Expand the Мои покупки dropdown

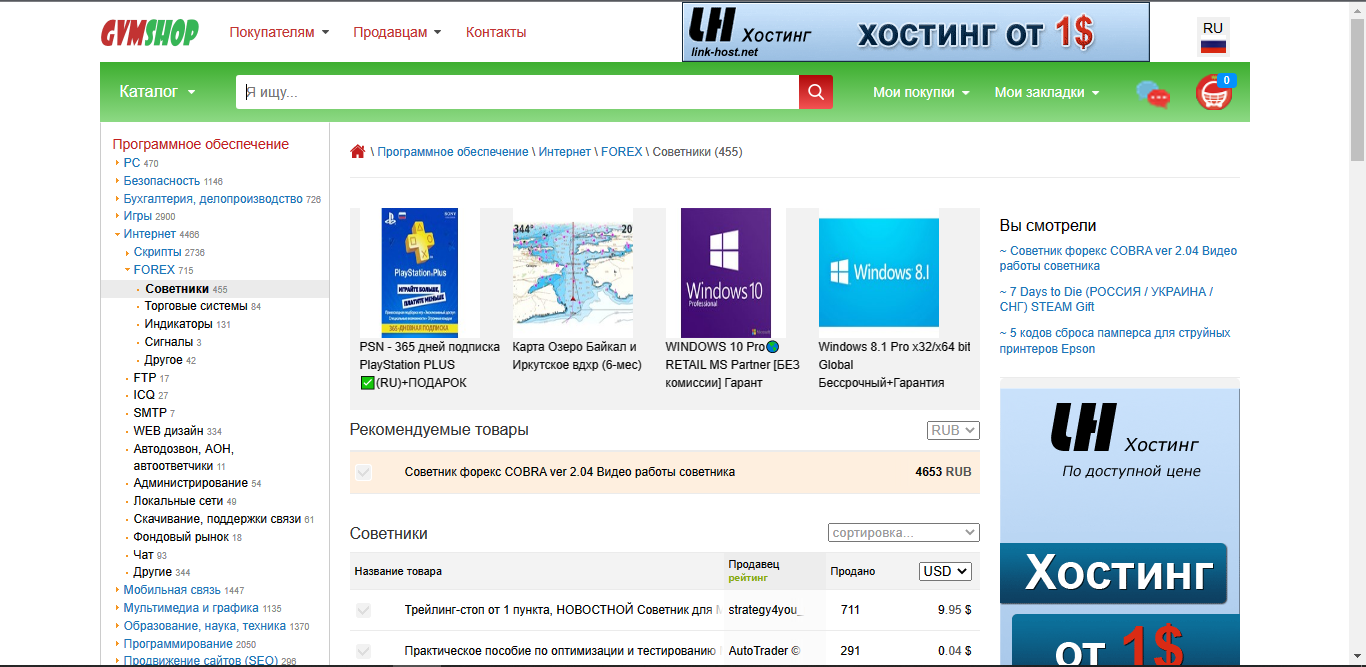point(922,92)
